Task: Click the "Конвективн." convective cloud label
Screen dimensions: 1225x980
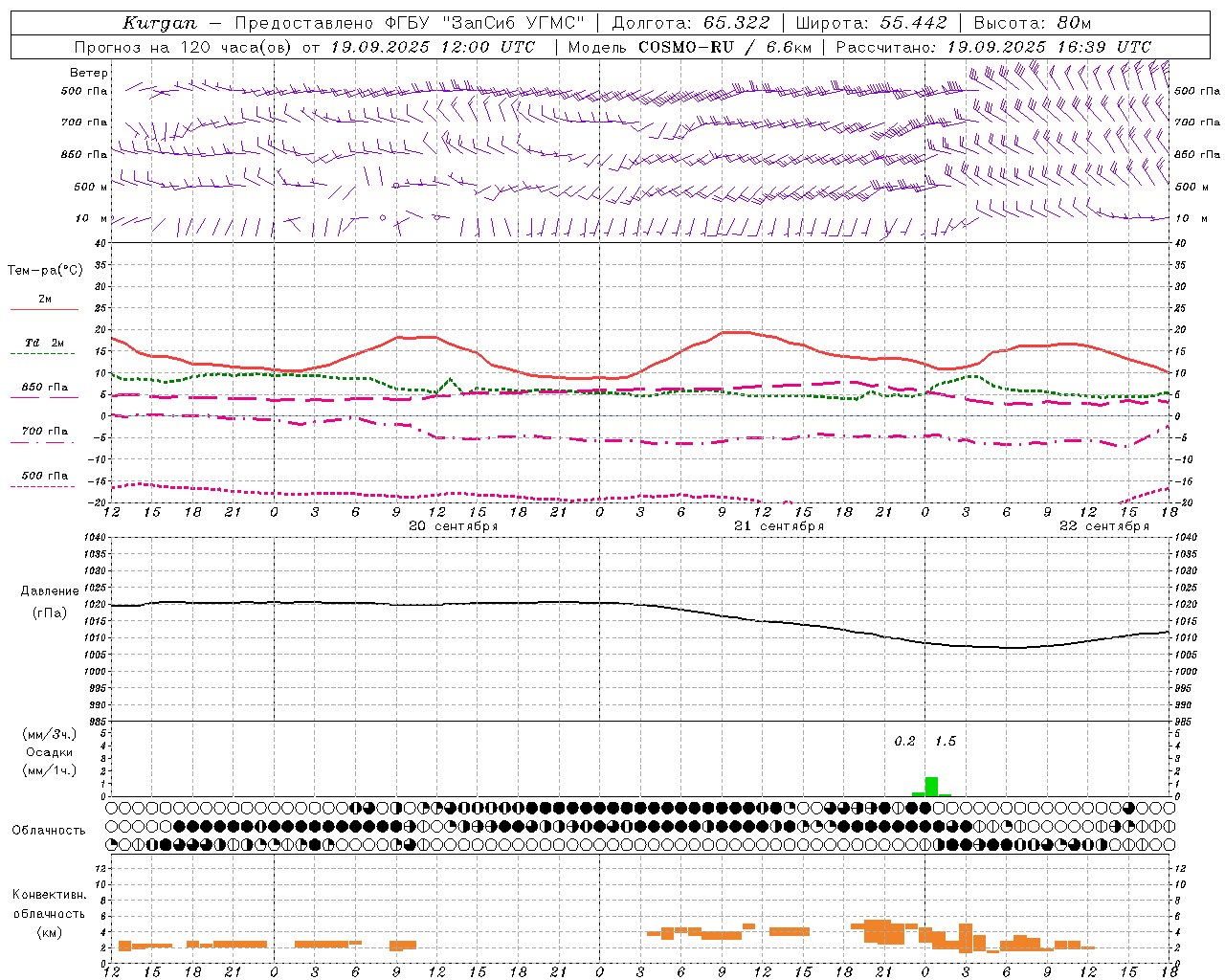Action: pos(50,895)
